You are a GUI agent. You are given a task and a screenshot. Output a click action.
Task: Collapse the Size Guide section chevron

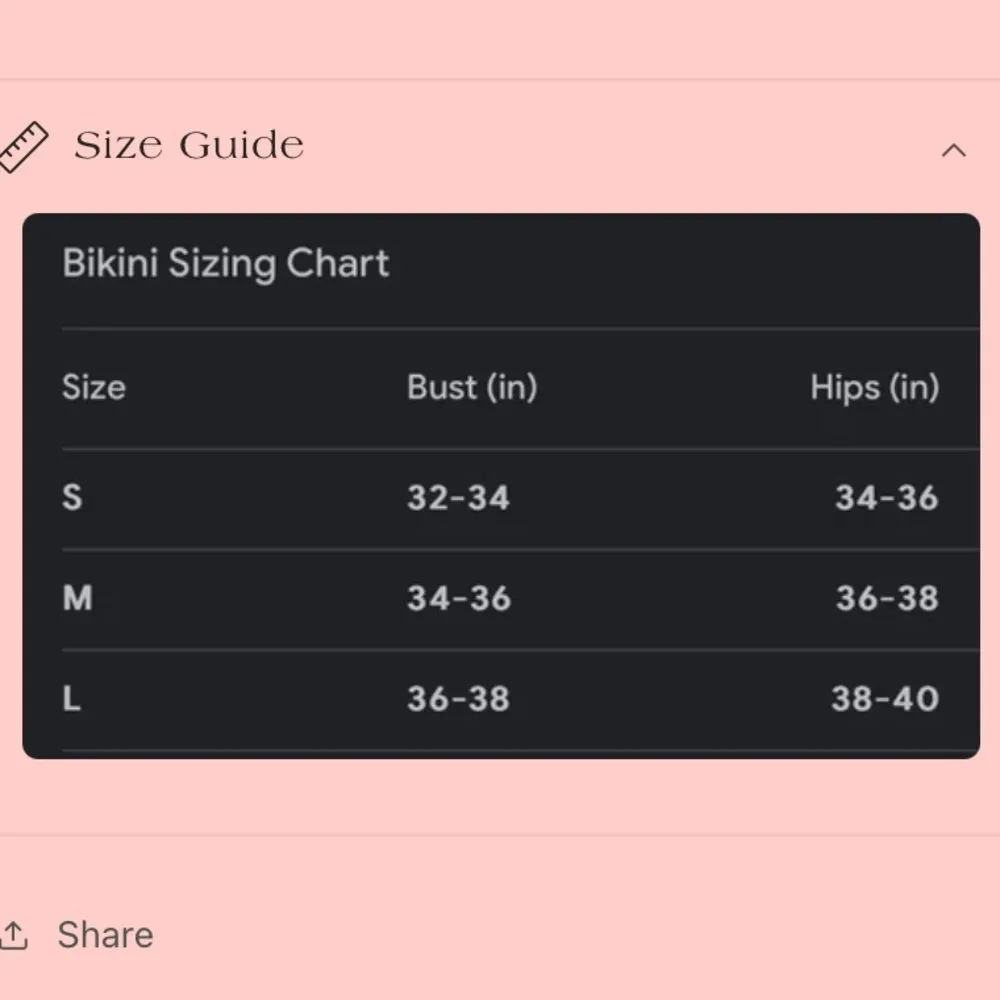(954, 150)
